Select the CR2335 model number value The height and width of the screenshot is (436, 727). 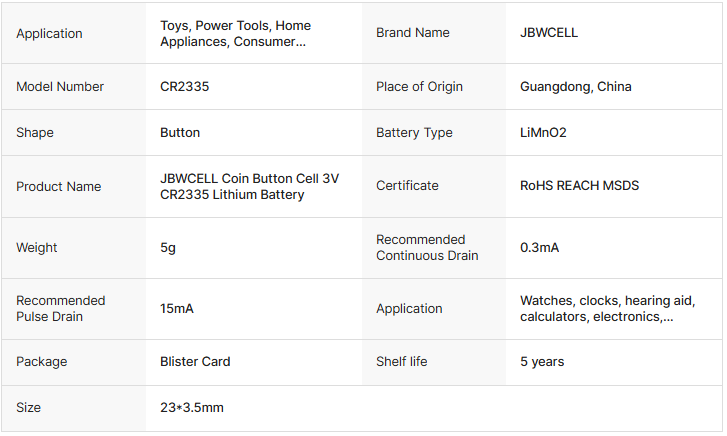(x=184, y=87)
